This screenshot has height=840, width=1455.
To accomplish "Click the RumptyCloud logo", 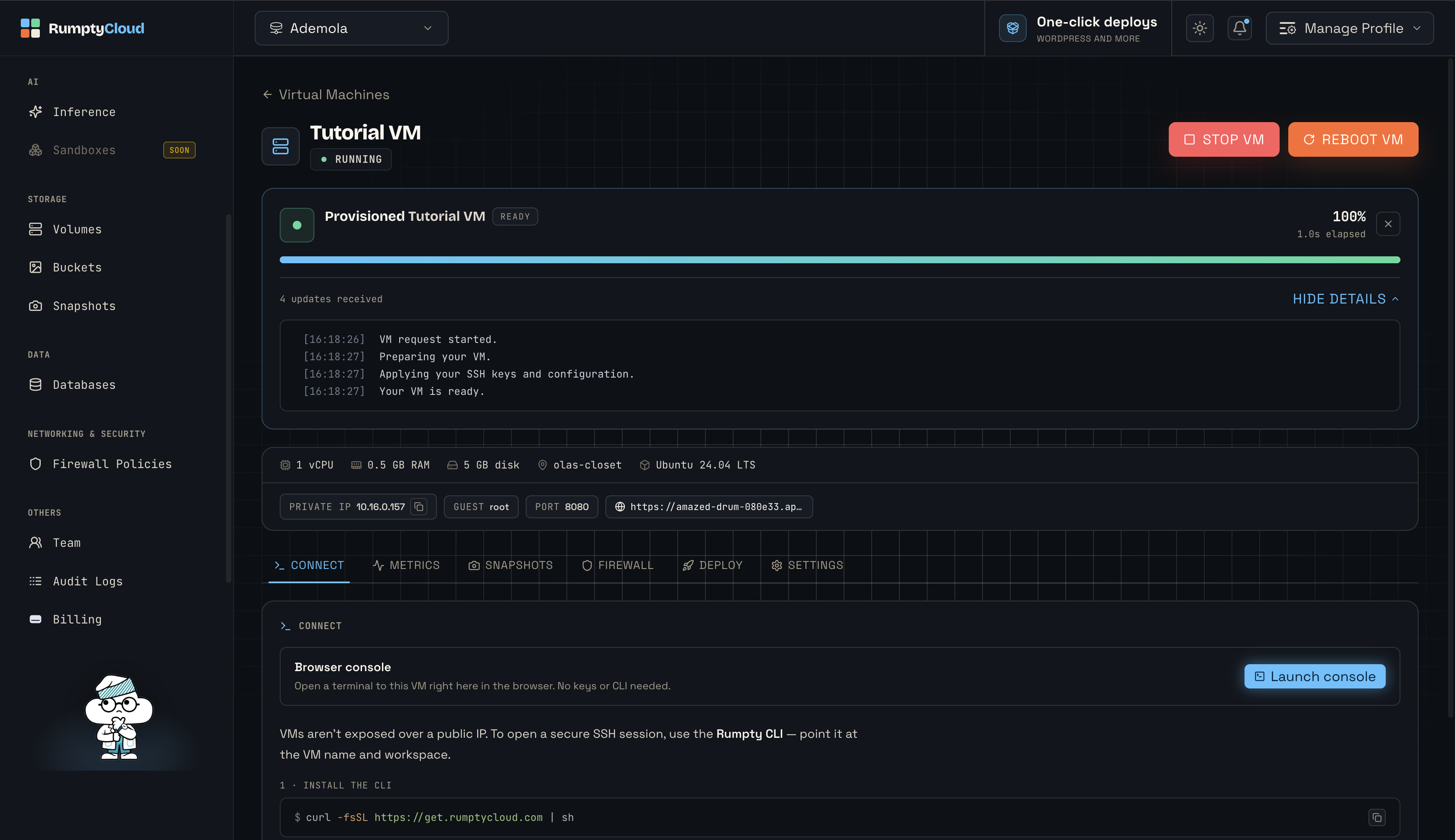I will point(83,28).
